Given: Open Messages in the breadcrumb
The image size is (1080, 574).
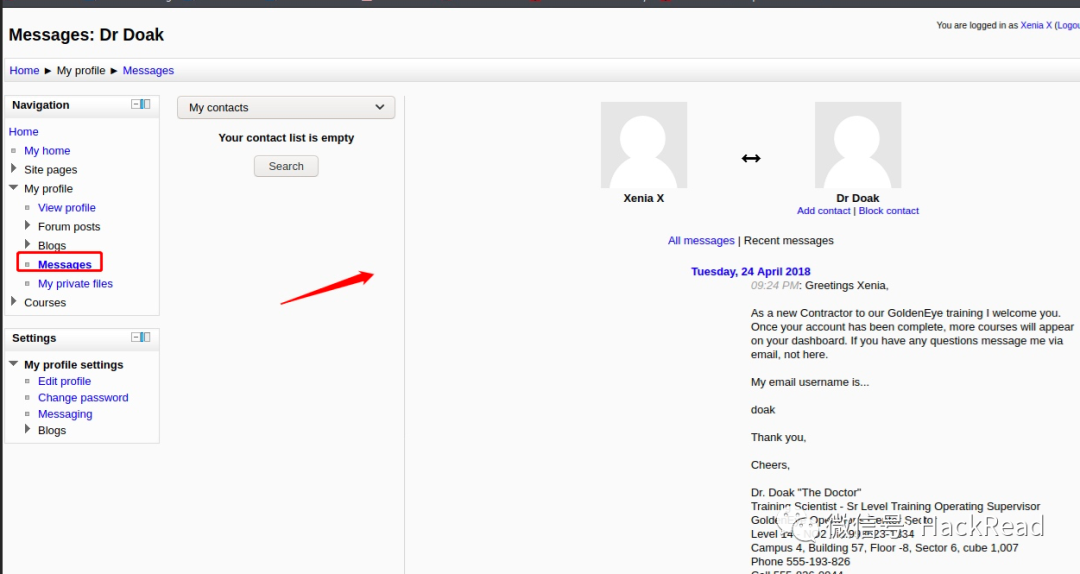Looking at the screenshot, I should pos(148,70).
